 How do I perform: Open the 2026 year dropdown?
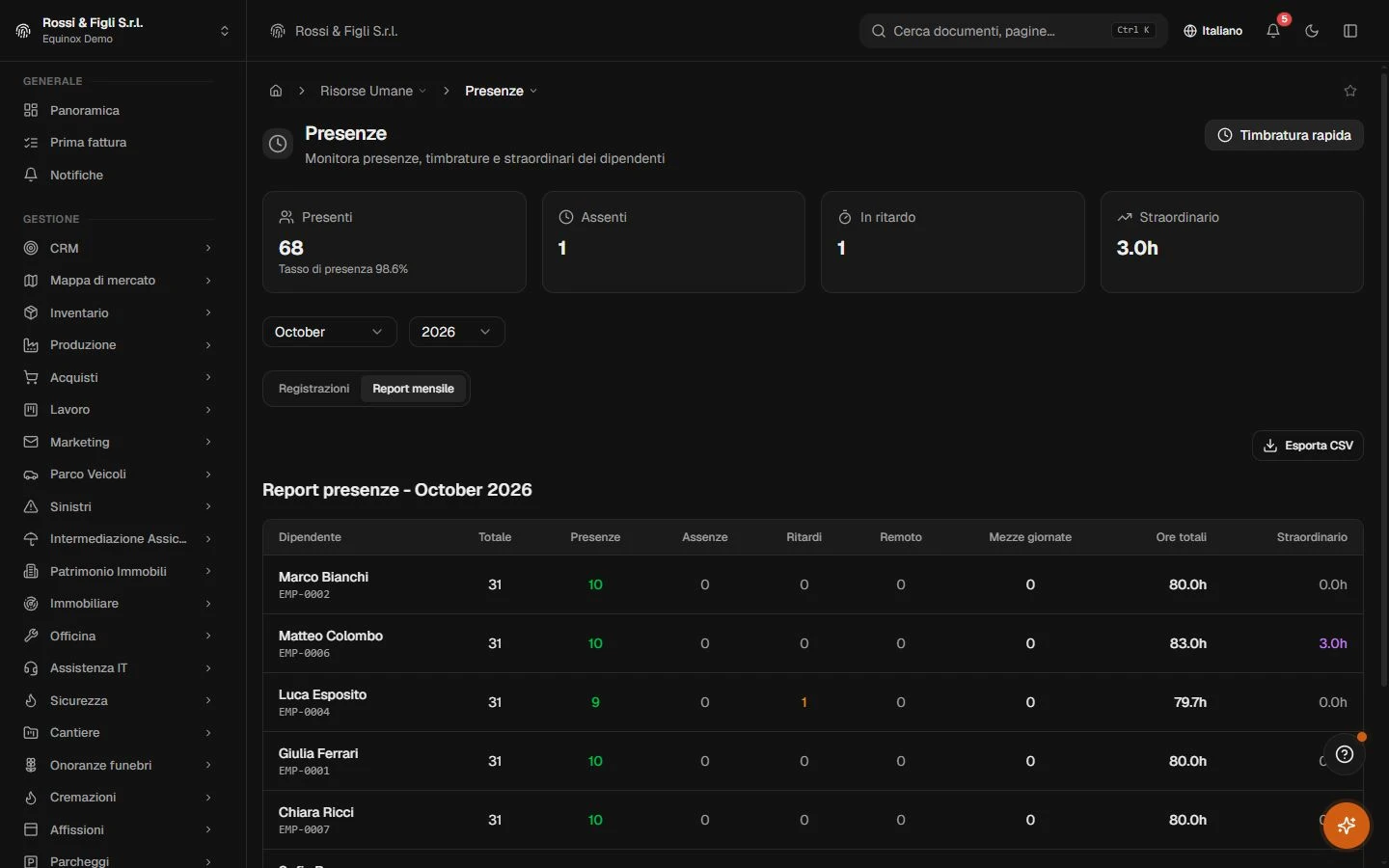click(456, 332)
